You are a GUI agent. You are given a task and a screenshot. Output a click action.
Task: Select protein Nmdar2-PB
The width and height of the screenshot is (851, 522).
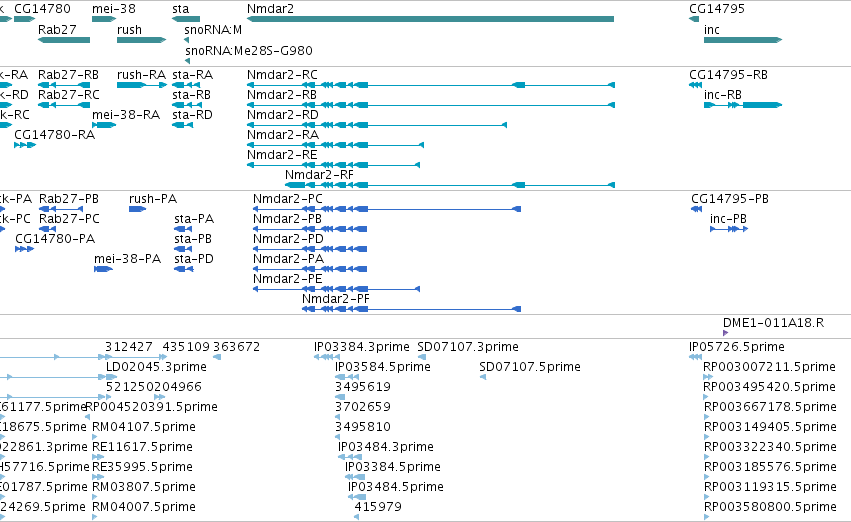tap(310, 229)
